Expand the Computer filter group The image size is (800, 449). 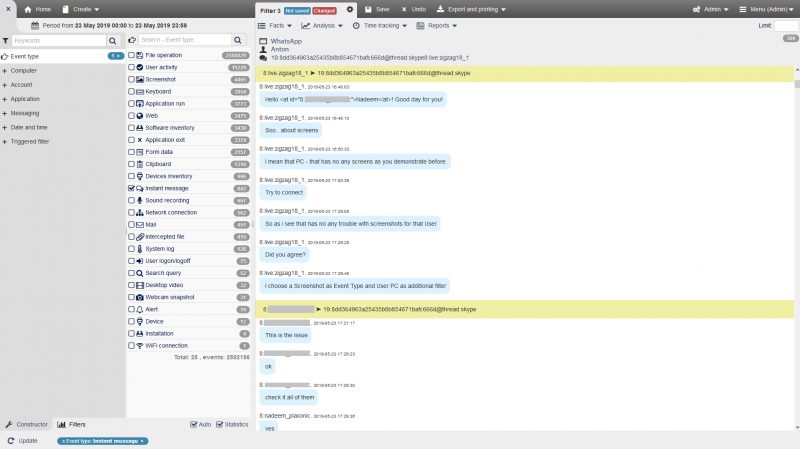[x=23, y=70]
